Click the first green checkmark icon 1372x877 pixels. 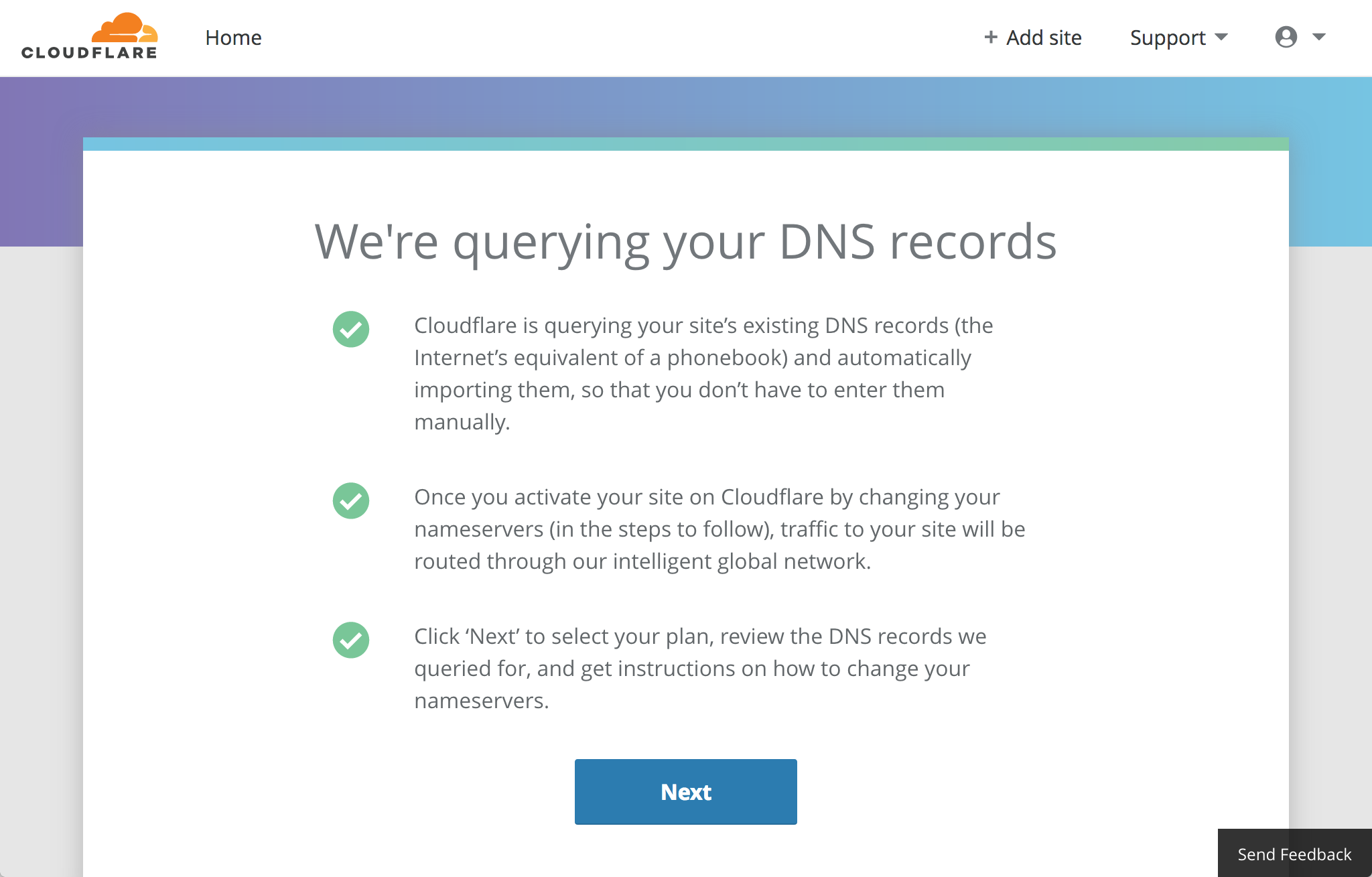tap(352, 328)
